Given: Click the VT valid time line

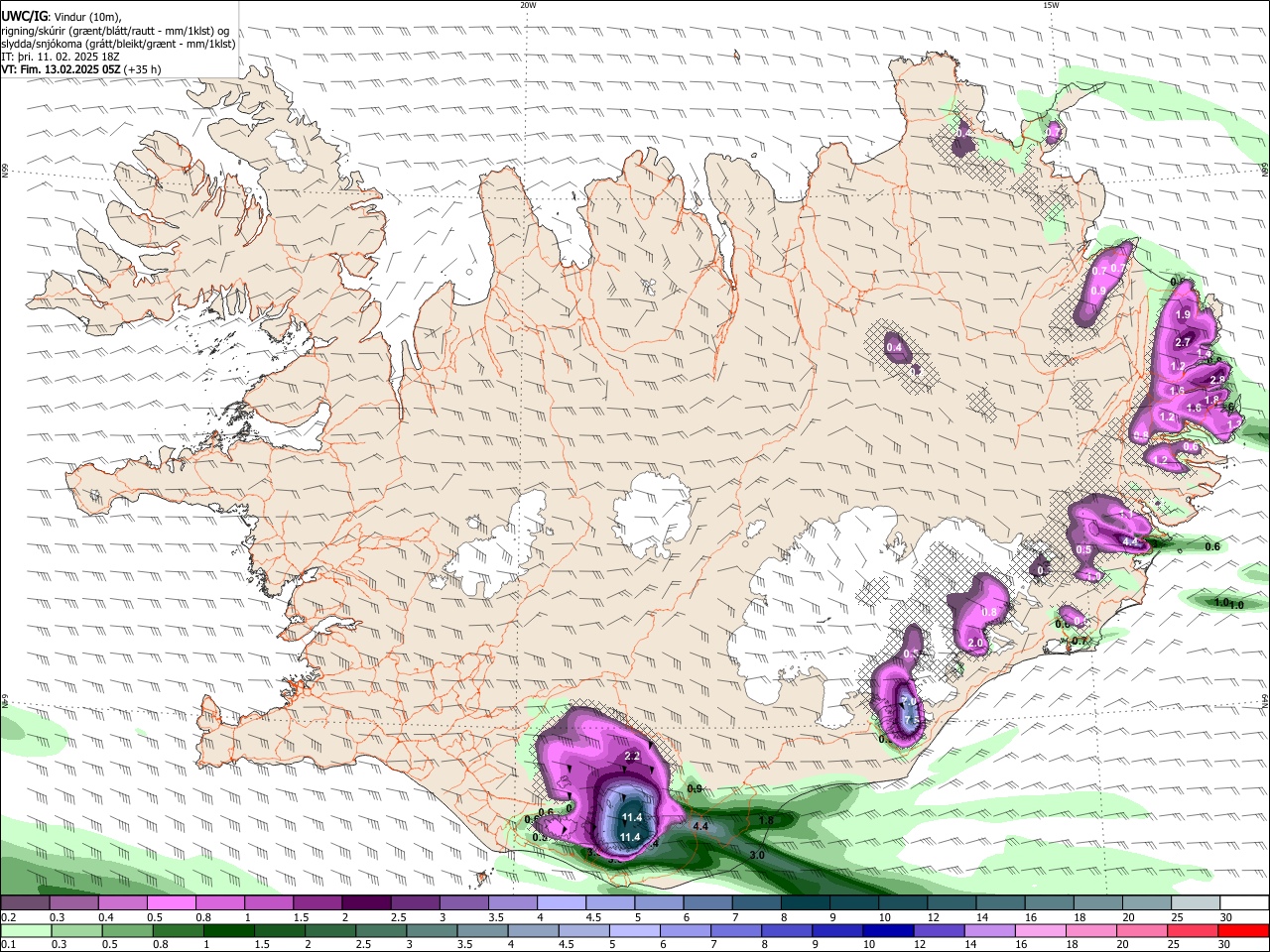Looking at the screenshot, I should tap(81, 69).
